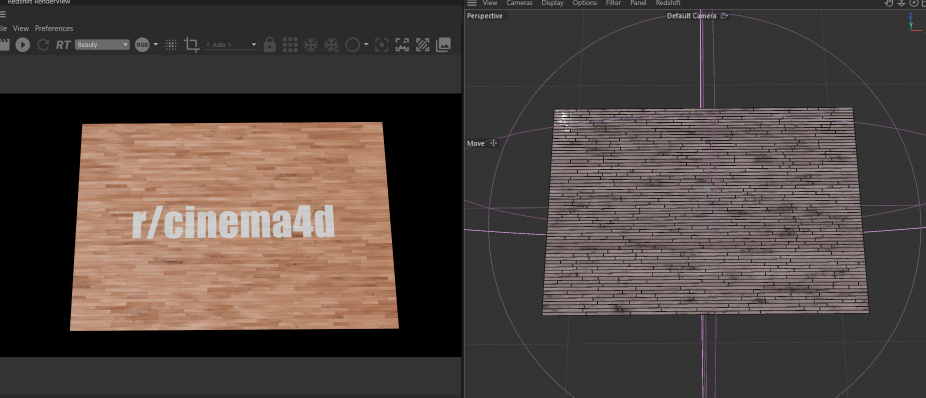This screenshot has height=398, width=926.
Task: Open the RenderView hamburger menu
Action: click(2, 14)
